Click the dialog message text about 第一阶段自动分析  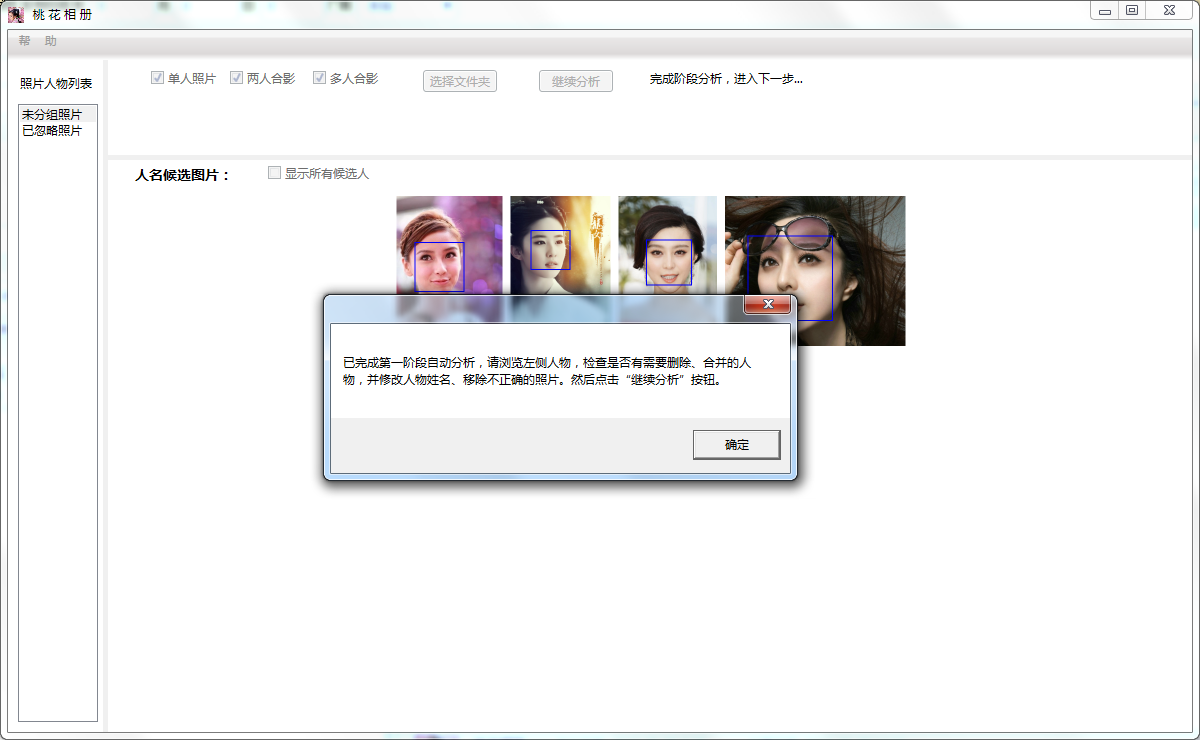pos(547,371)
